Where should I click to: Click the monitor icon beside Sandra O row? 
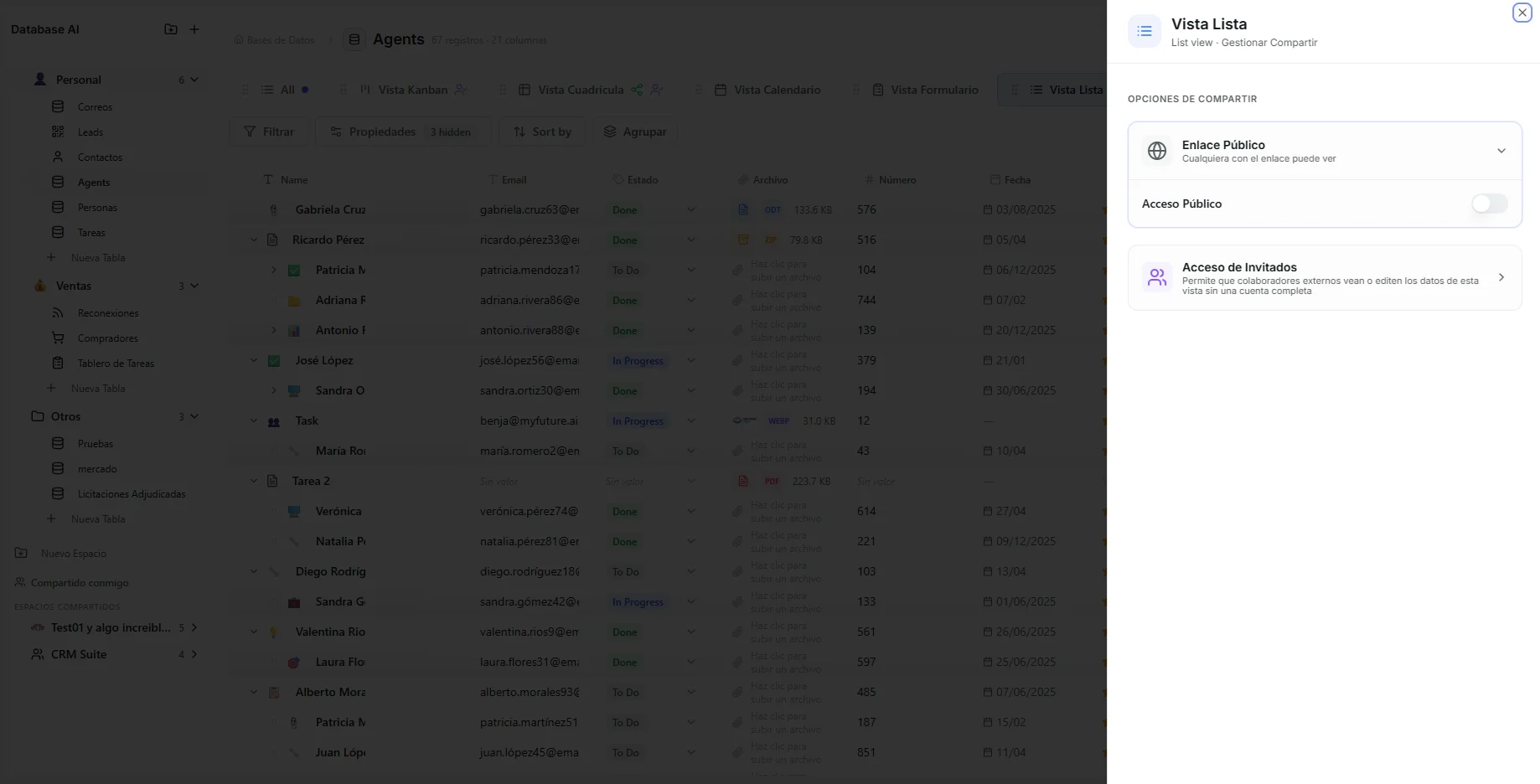pyautogui.click(x=294, y=391)
